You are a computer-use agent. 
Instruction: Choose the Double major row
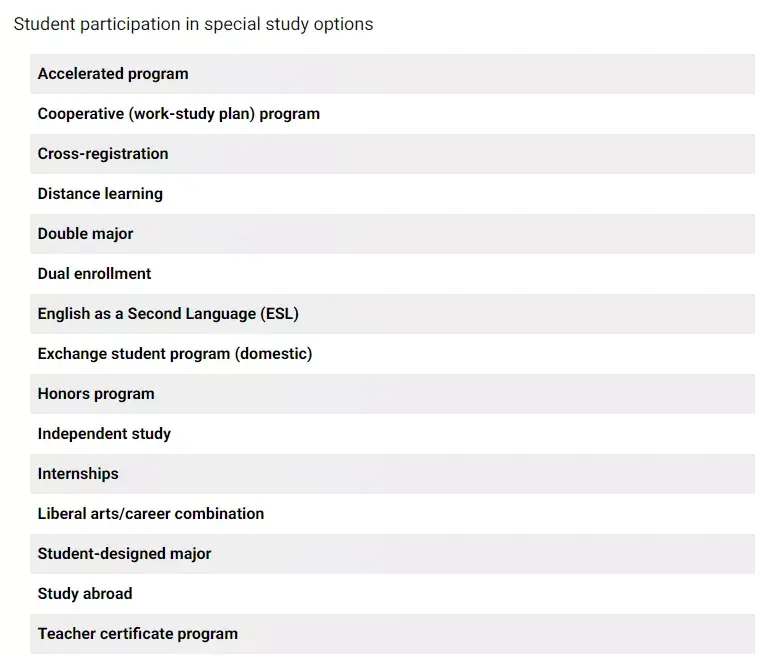pos(391,234)
